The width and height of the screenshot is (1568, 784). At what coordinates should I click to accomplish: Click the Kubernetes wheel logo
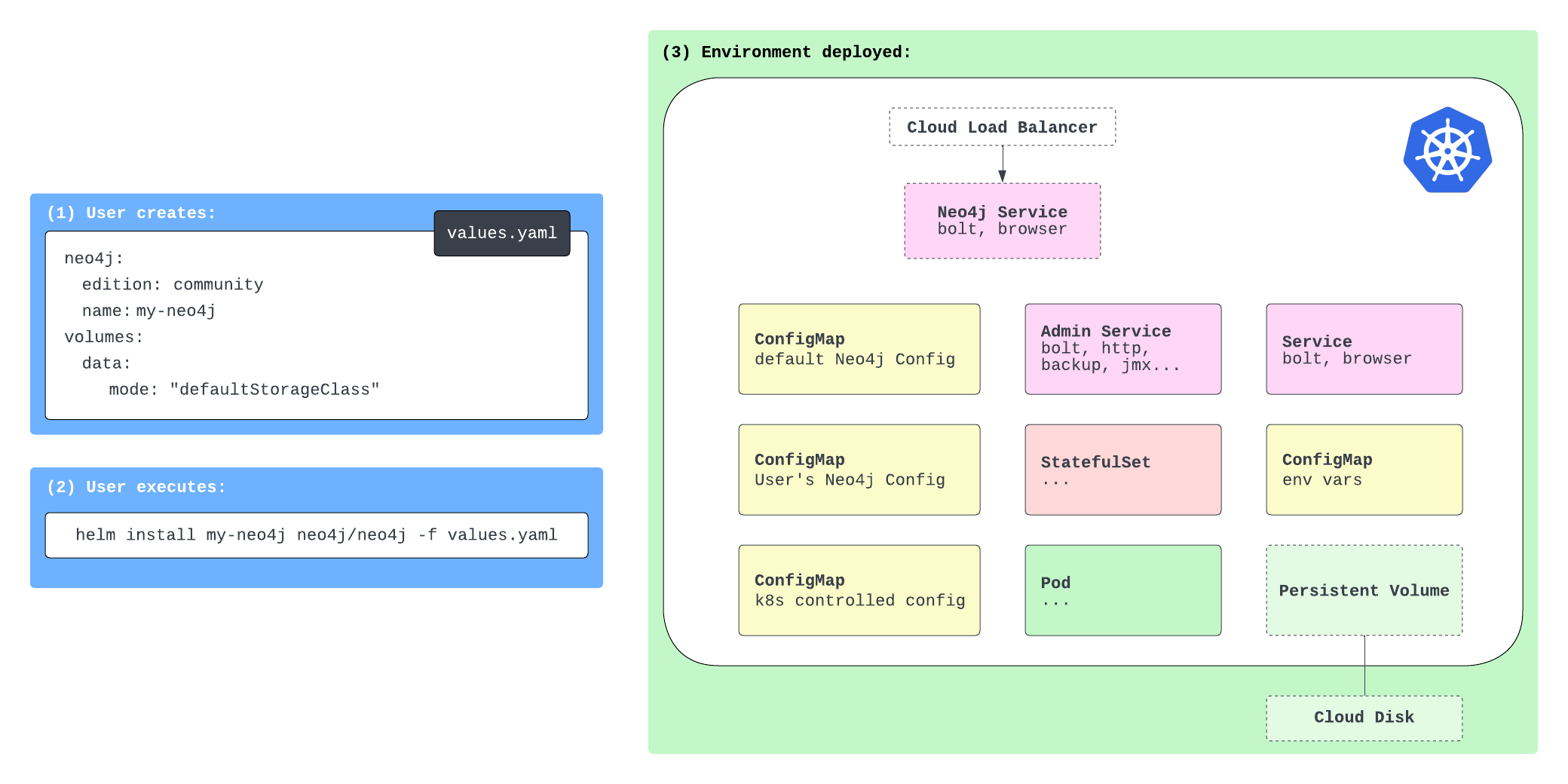1447,151
